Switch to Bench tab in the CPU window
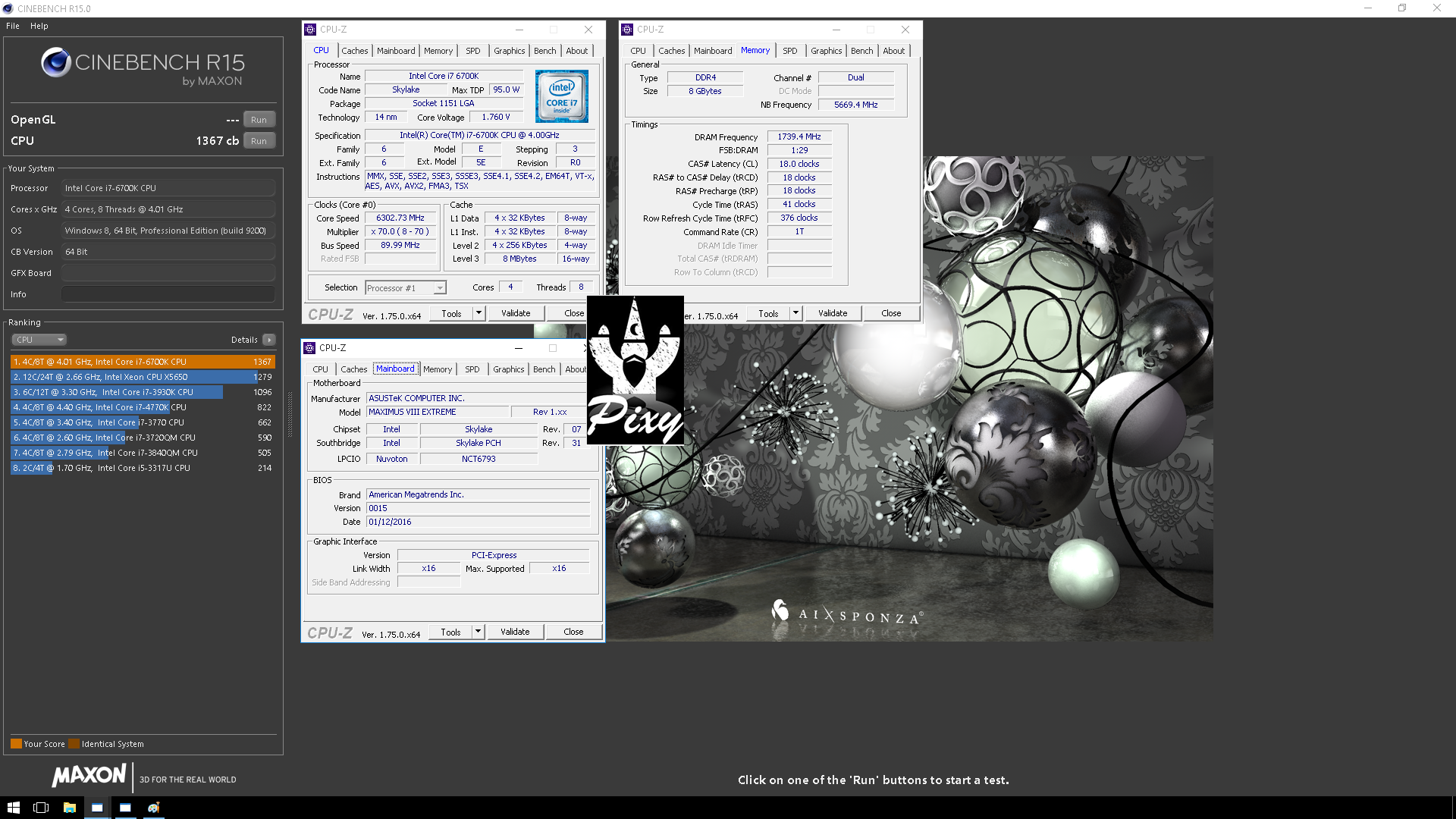This screenshot has height=819, width=1456. [x=545, y=51]
